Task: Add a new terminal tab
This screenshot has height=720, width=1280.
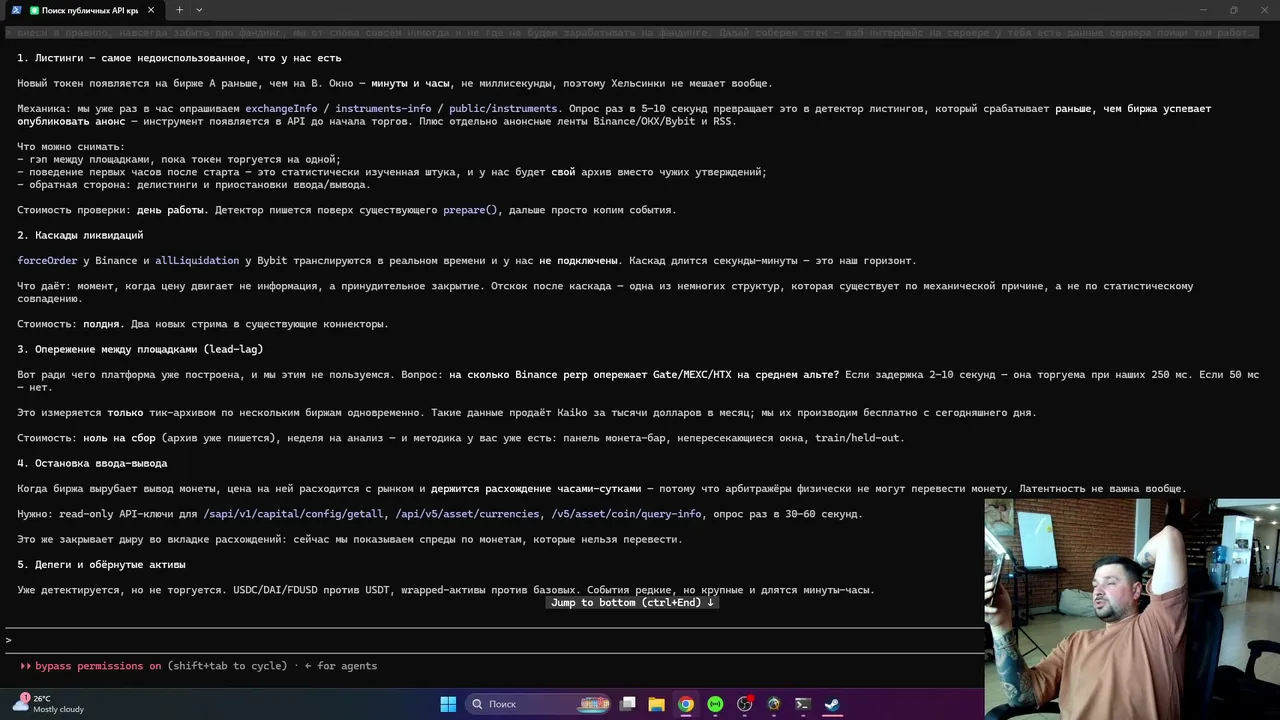Action: (x=179, y=10)
